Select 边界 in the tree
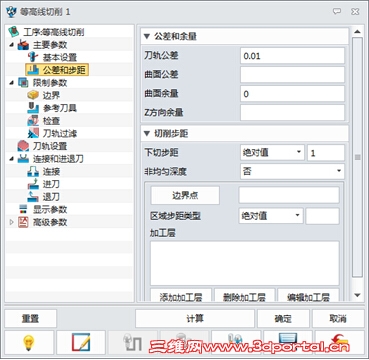The image size is (369, 360). point(51,95)
